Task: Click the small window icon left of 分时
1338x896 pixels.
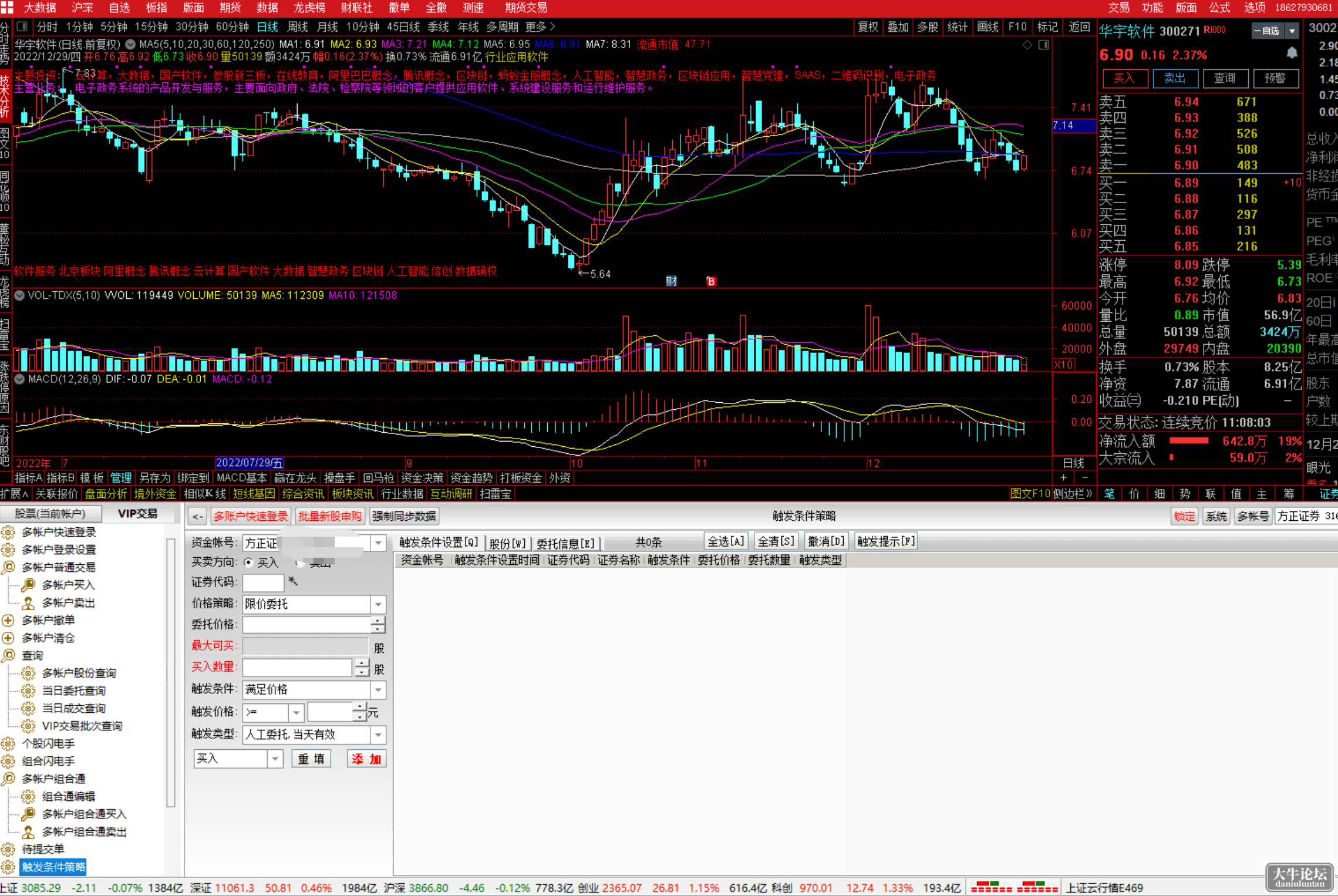Action: click(22, 26)
